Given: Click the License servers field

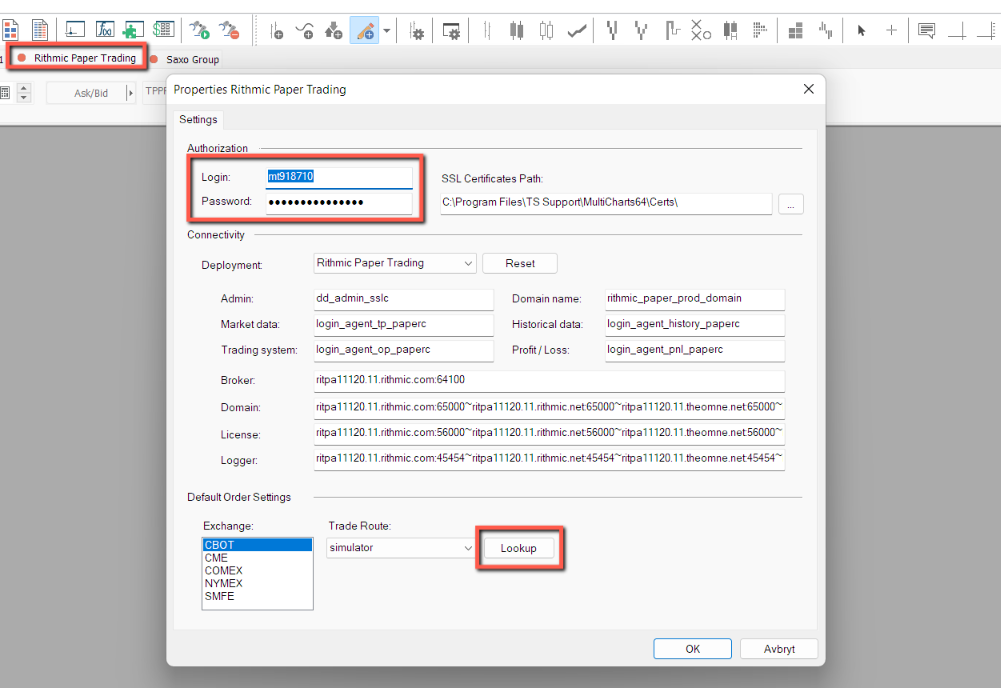Looking at the screenshot, I should pyautogui.click(x=549, y=433).
